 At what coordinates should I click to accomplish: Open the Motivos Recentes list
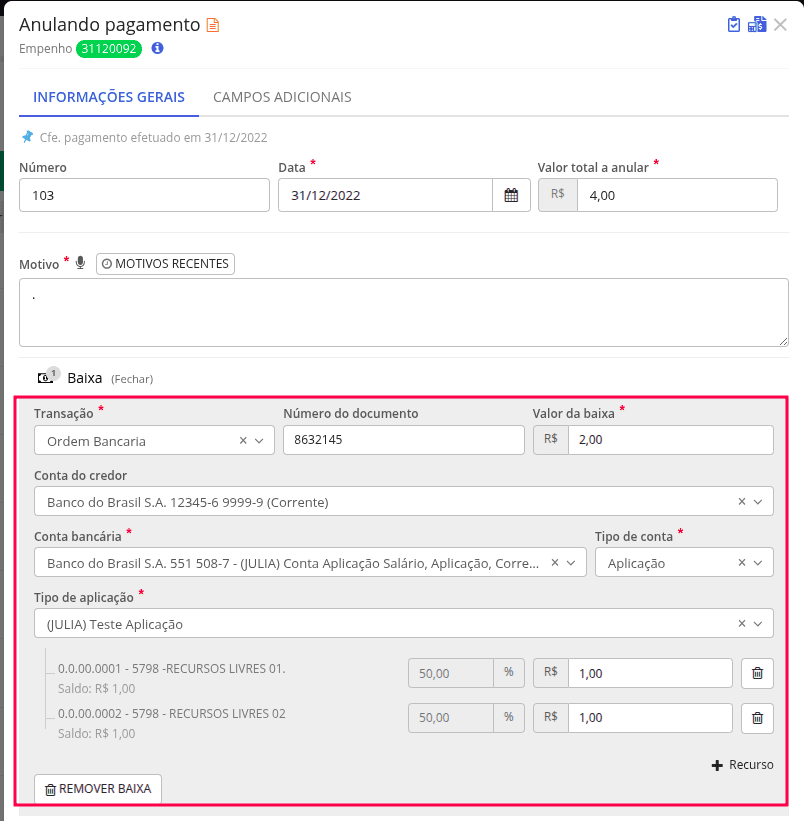click(x=165, y=264)
